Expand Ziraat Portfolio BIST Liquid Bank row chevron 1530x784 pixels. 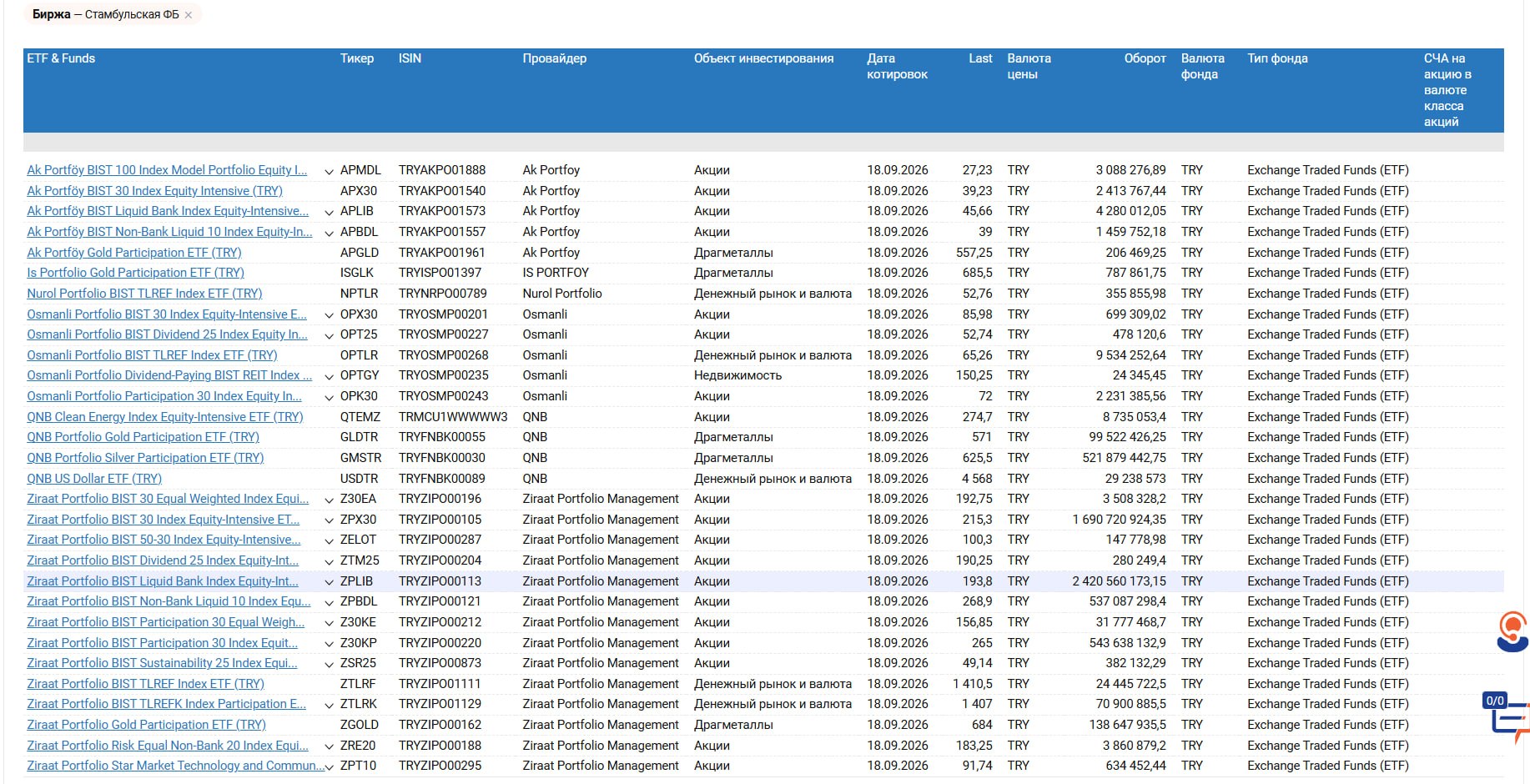click(329, 582)
